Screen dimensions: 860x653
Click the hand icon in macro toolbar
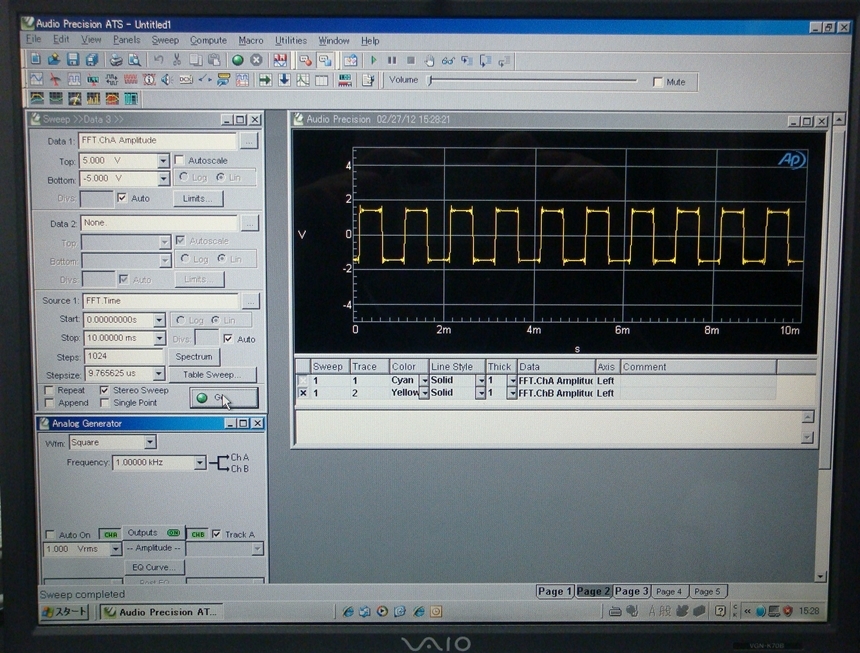pos(429,61)
